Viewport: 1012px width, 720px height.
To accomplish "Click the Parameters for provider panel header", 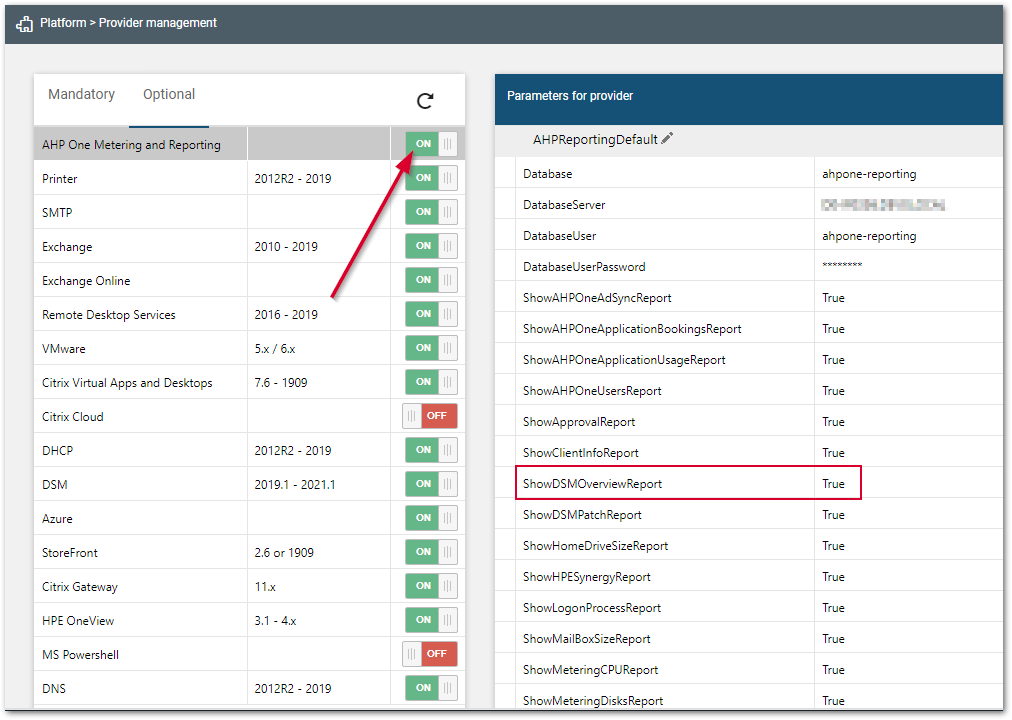I will (x=749, y=99).
